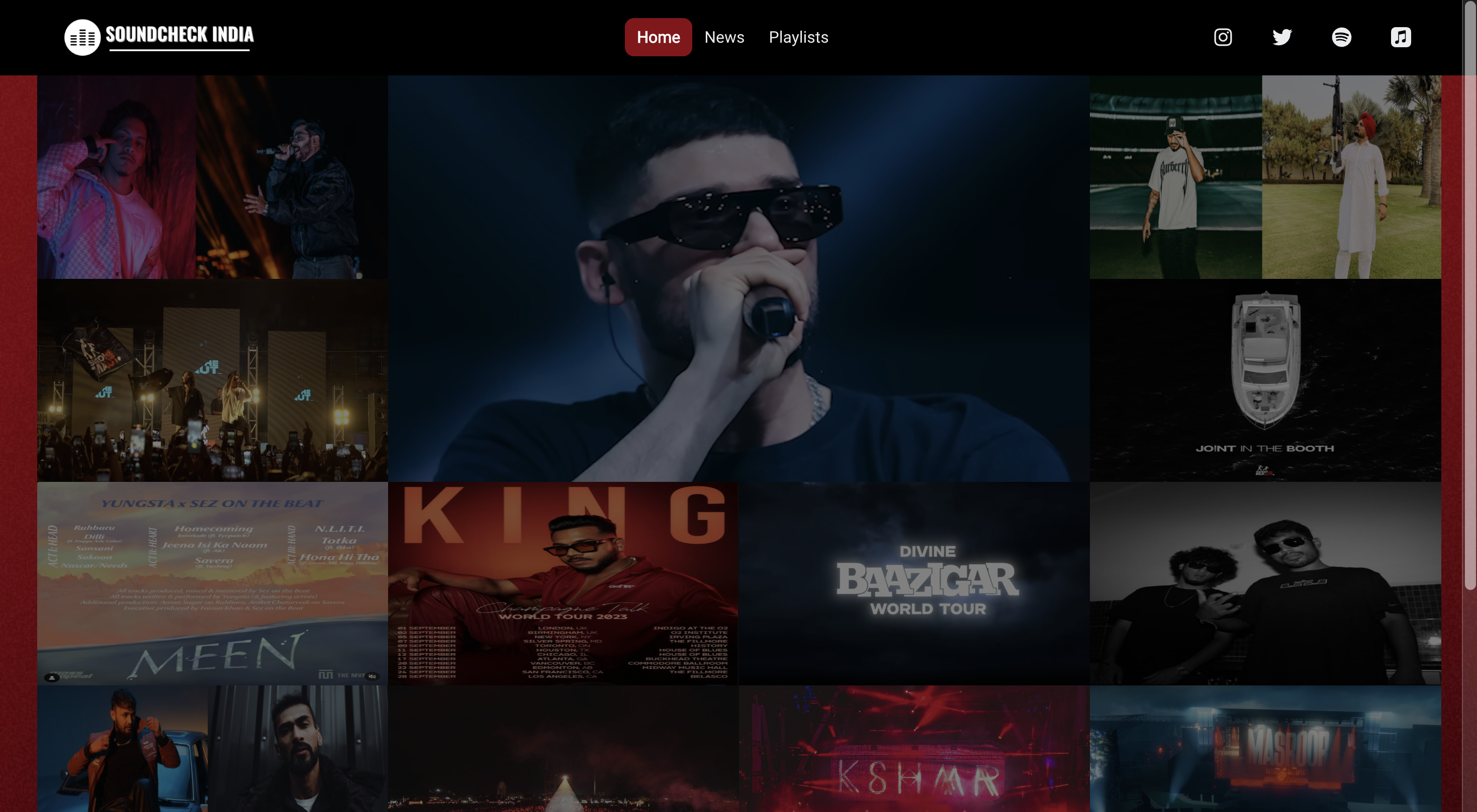Click the Soundcheck India logo
1477x812 pixels.
[x=159, y=37]
